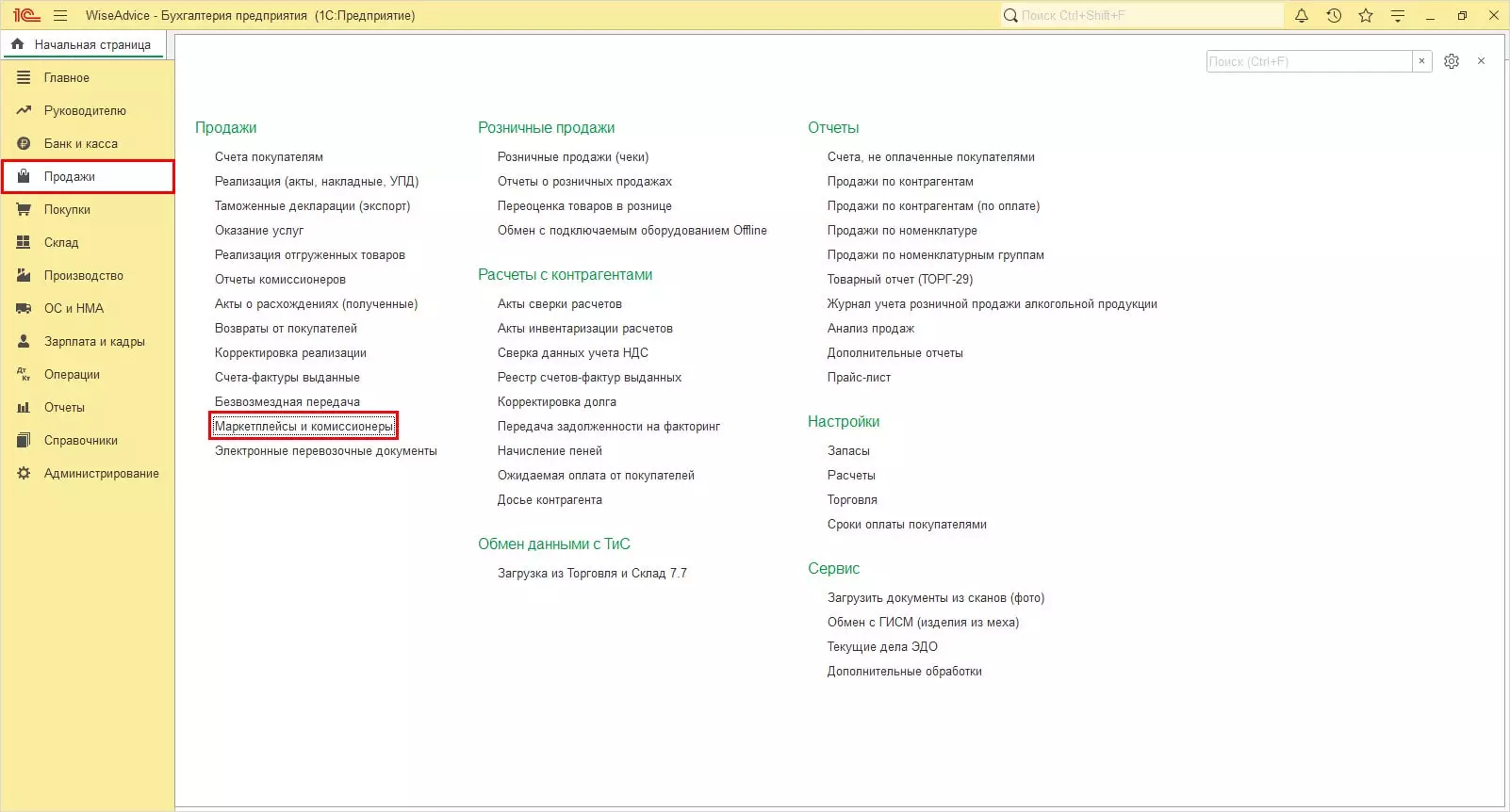Open the history clock icon
The height and width of the screenshot is (812, 1510).
pos(1334,15)
